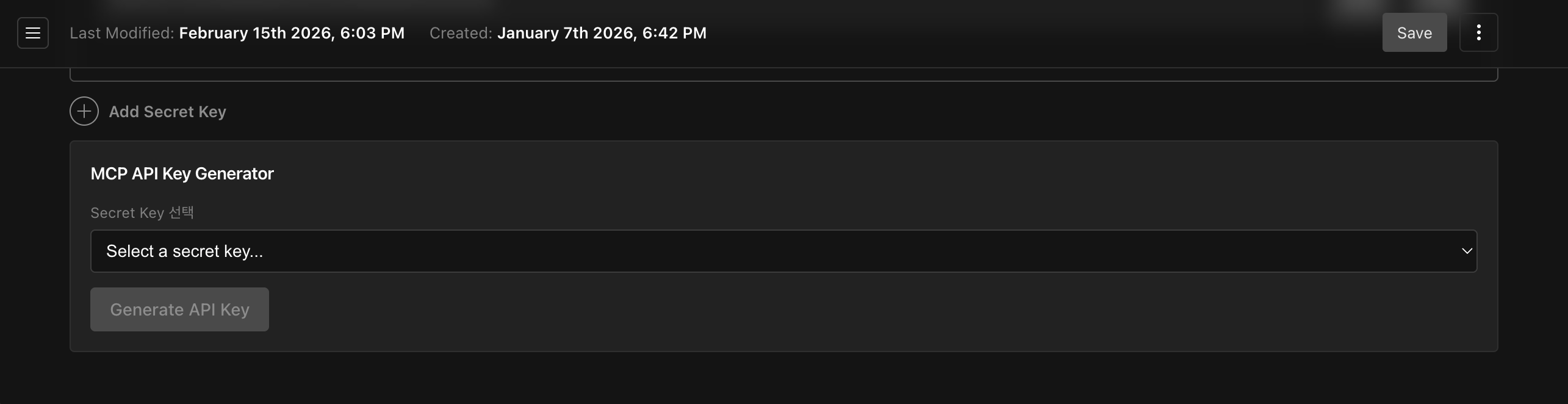Viewport: 1568px width, 404px height.
Task: Open the hamburger sidebar menu
Action: (33, 33)
